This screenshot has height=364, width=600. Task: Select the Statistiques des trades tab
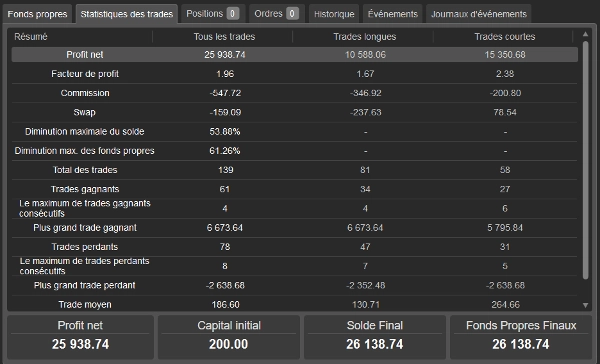(127, 14)
